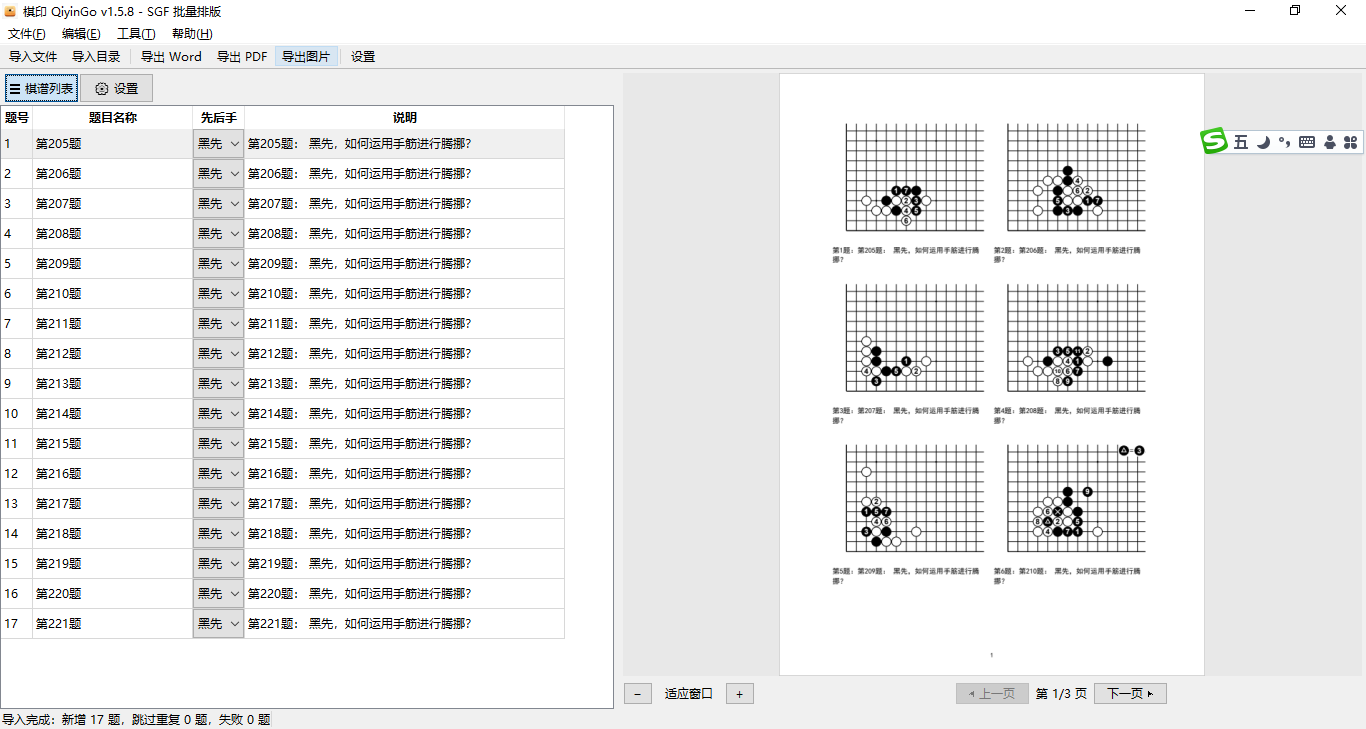Click the 先后手 column header
Viewport: 1366px width, 729px height.
tap(218, 118)
